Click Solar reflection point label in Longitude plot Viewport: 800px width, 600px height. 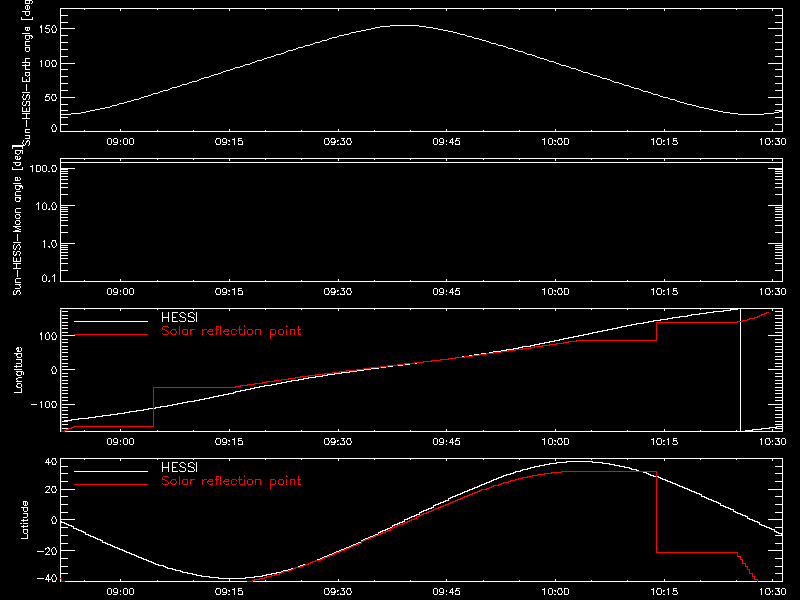click(x=231, y=331)
